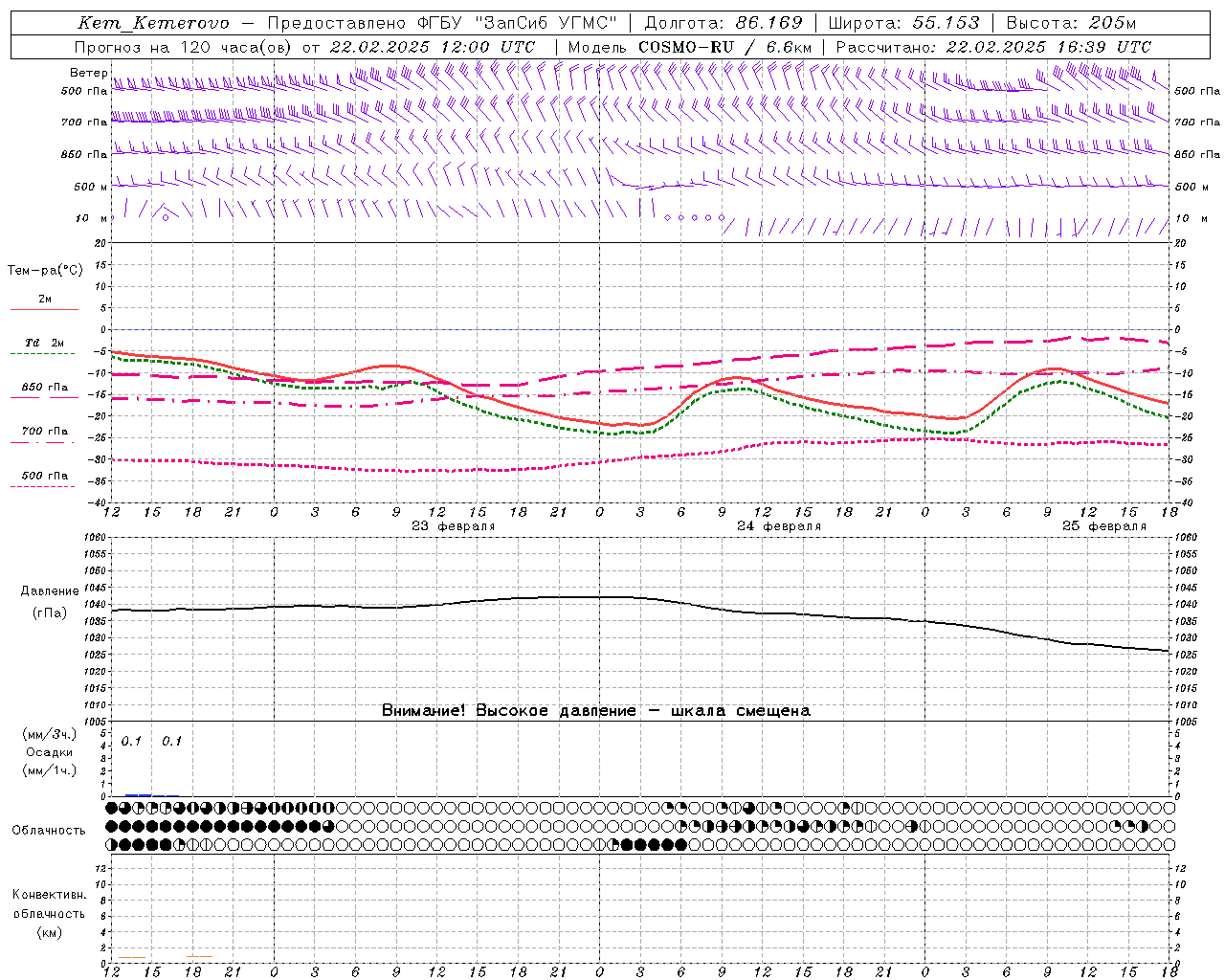
Task: Click the station name Kem_Kemerovo in header
Action: pos(153,23)
